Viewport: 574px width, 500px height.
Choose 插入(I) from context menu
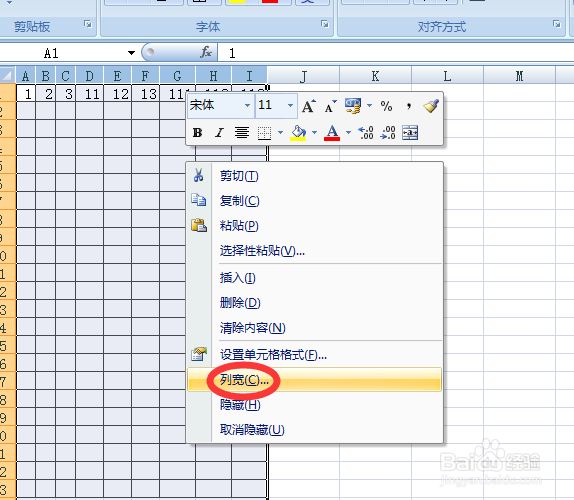tap(314, 278)
